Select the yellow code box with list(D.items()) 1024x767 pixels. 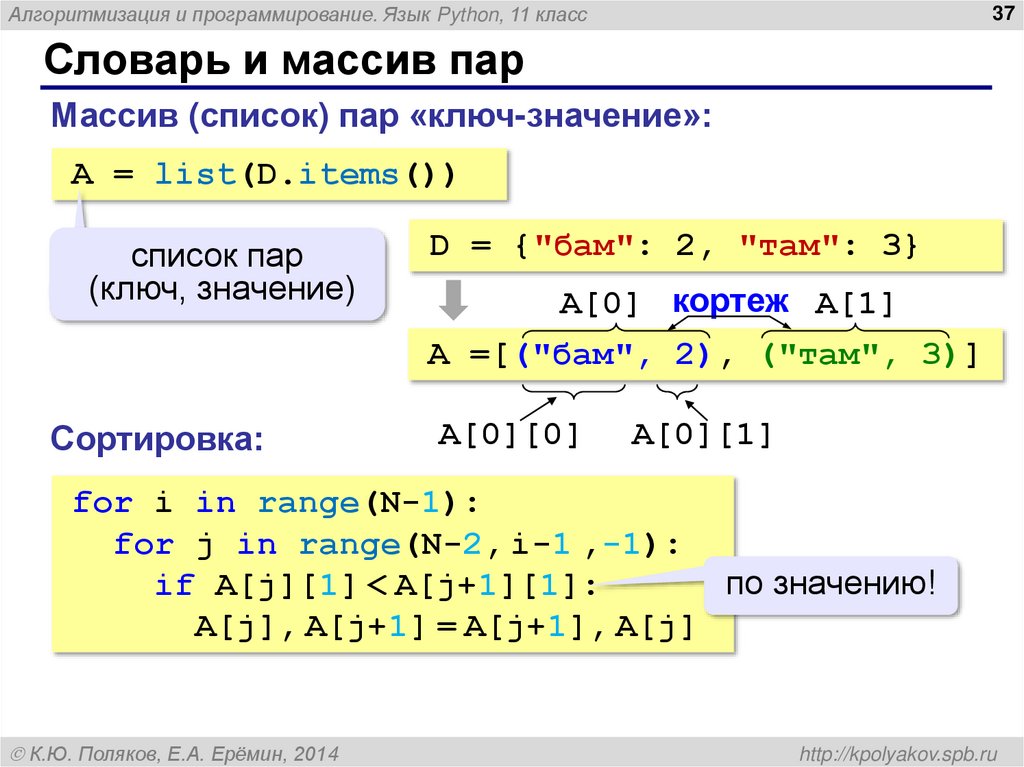tap(280, 174)
